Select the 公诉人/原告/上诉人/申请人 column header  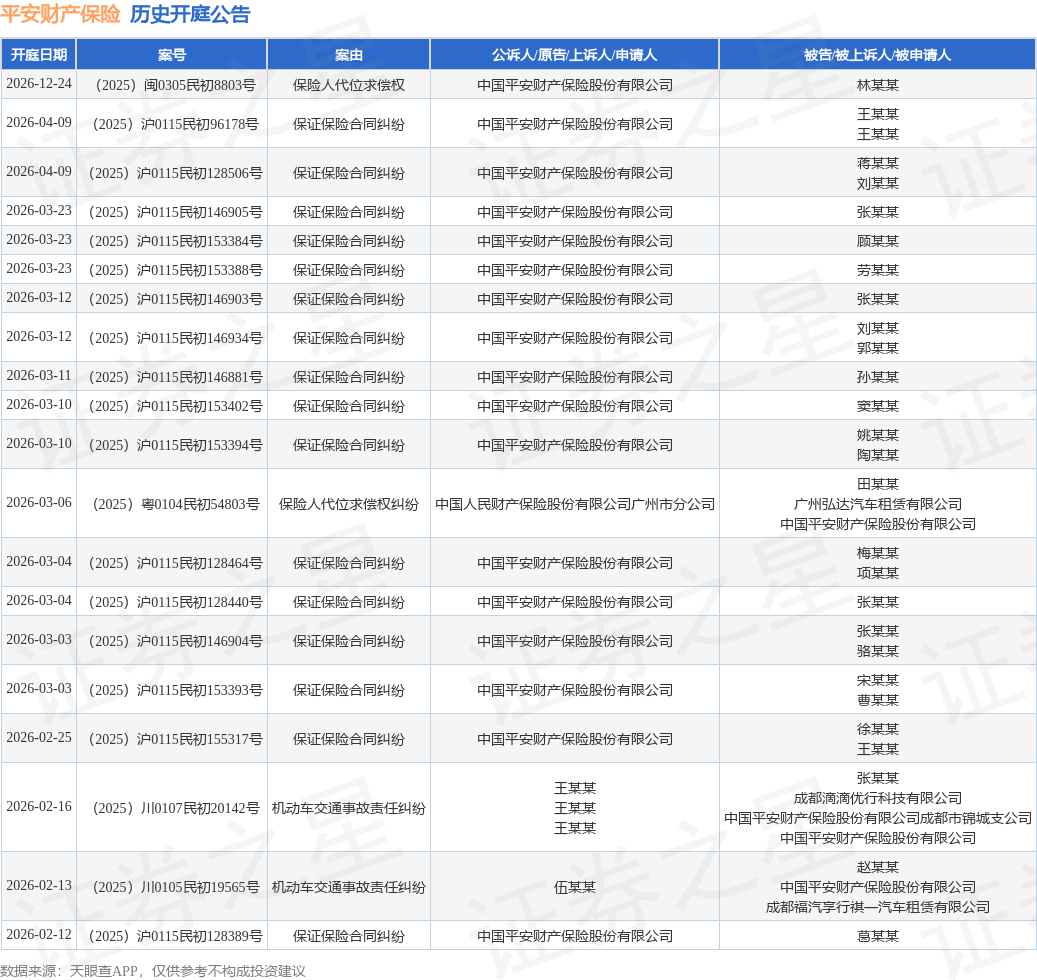(574, 55)
